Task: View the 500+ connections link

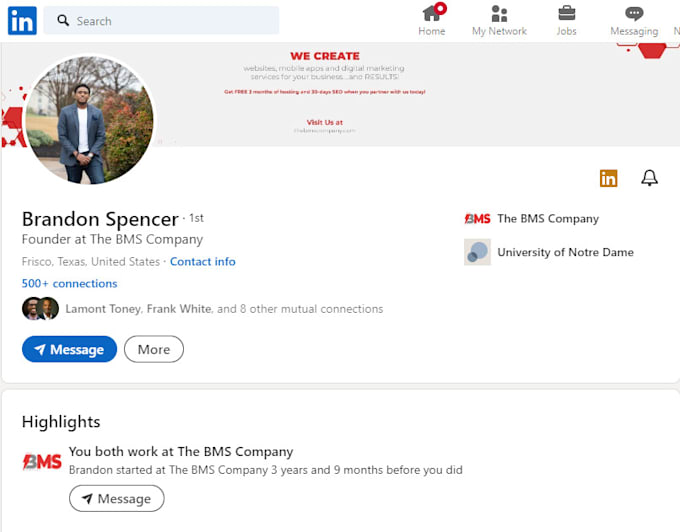Action: tap(69, 283)
